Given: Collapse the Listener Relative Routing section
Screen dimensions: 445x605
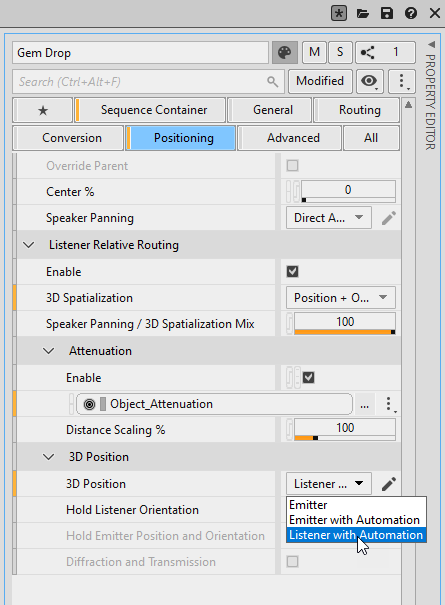Looking at the screenshot, I should click(x=29, y=245).
